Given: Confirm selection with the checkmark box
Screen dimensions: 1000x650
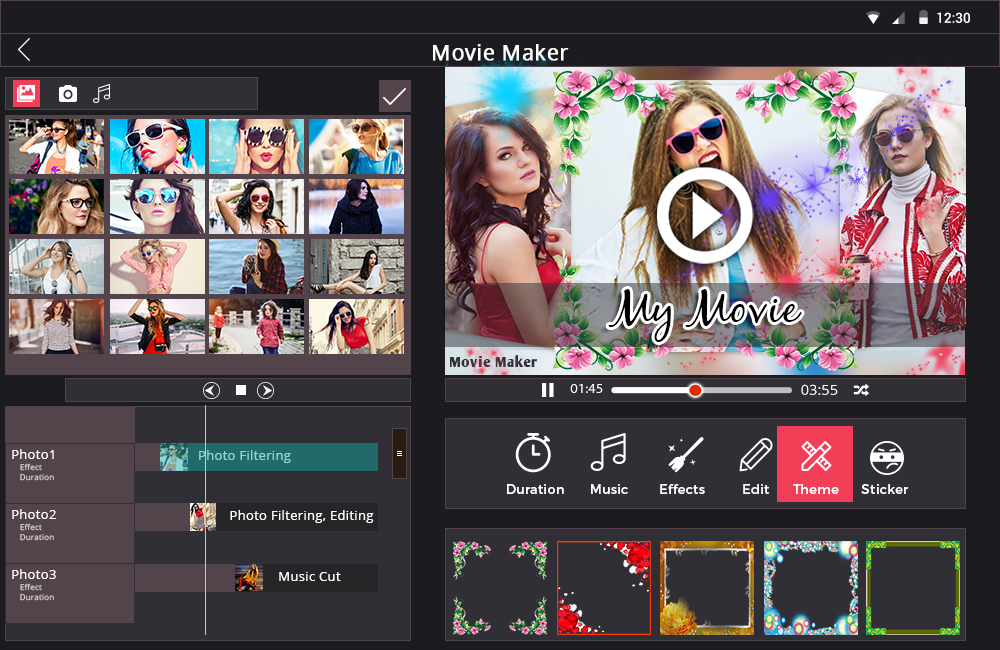Looking at the screenshot, I should 394,96.
